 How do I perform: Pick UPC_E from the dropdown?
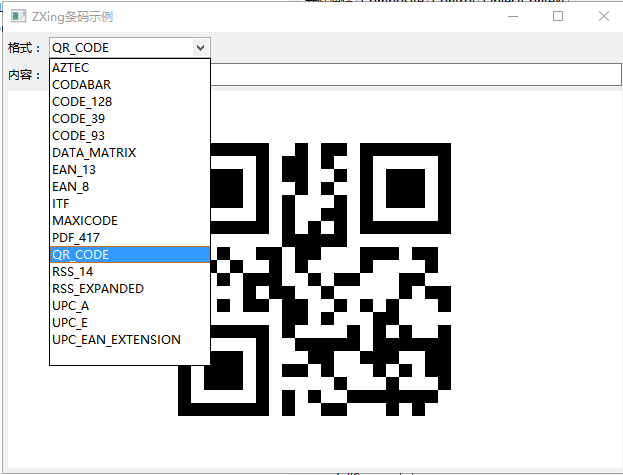[130, 323]
